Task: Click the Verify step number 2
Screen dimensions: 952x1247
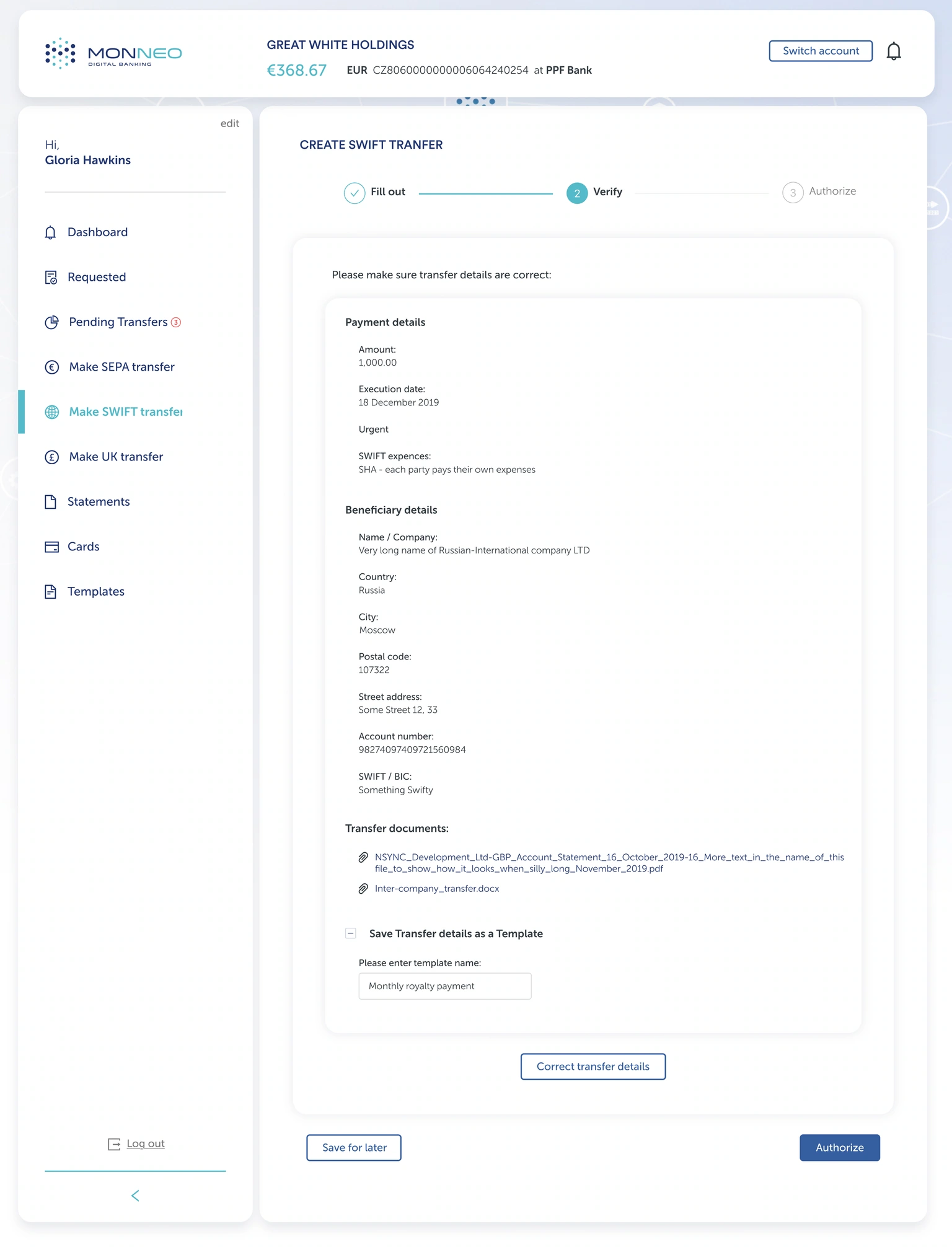Action: (577, 193)
